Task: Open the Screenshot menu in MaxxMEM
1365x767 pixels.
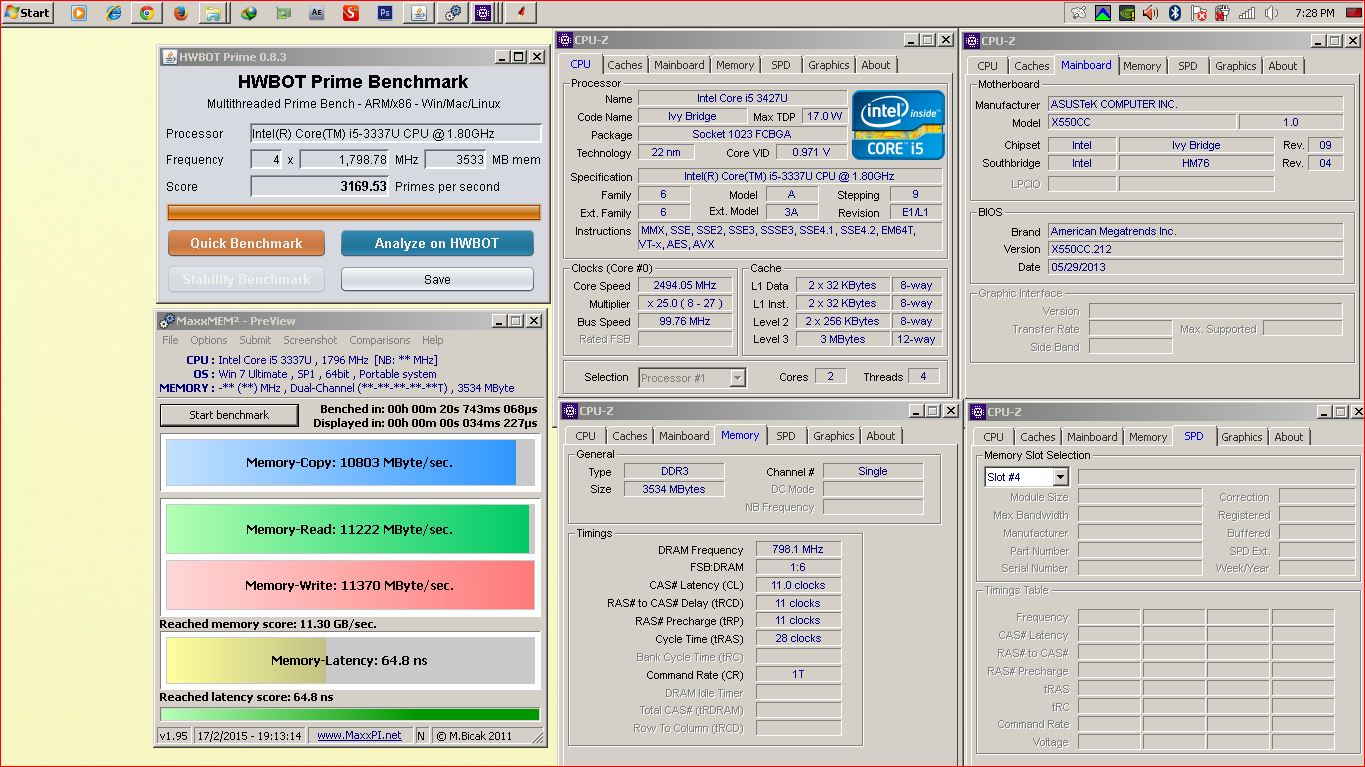Action: (x=310, y=340)
